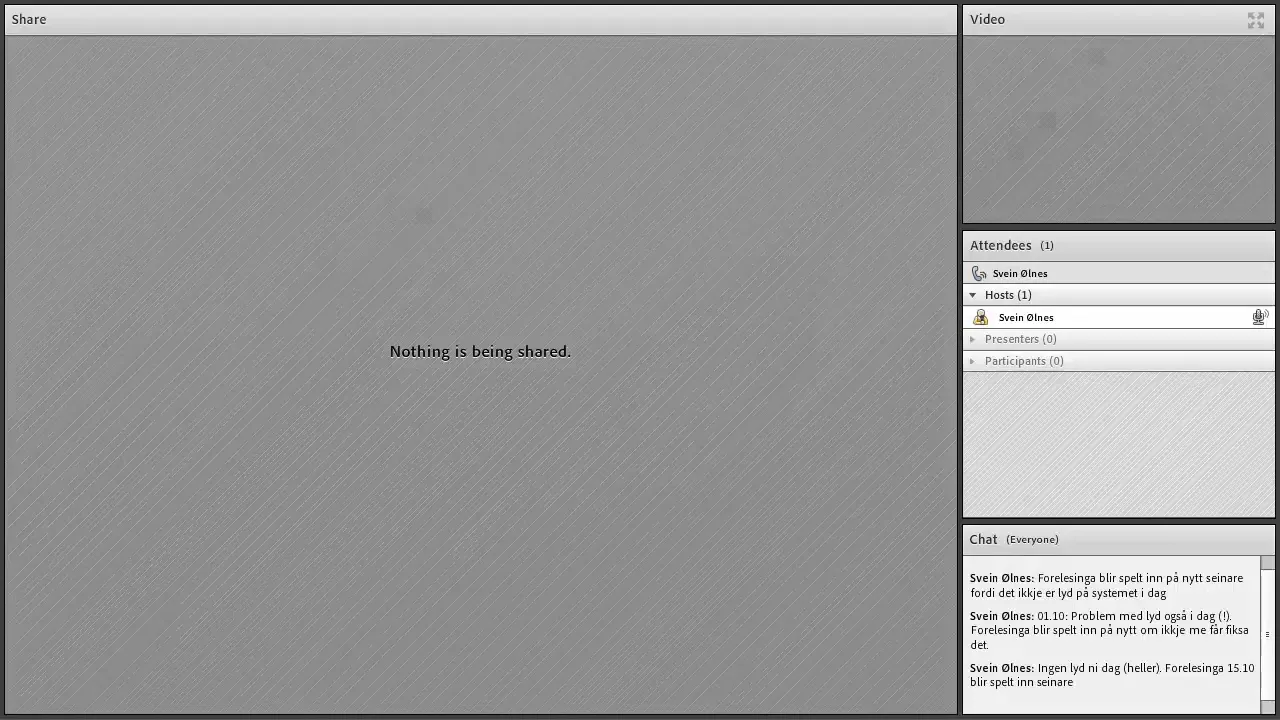Click the chat message starting "Forelesinga blir spelt inn"
This screenshot has height=720, width=1280.
coord(1107,585)
